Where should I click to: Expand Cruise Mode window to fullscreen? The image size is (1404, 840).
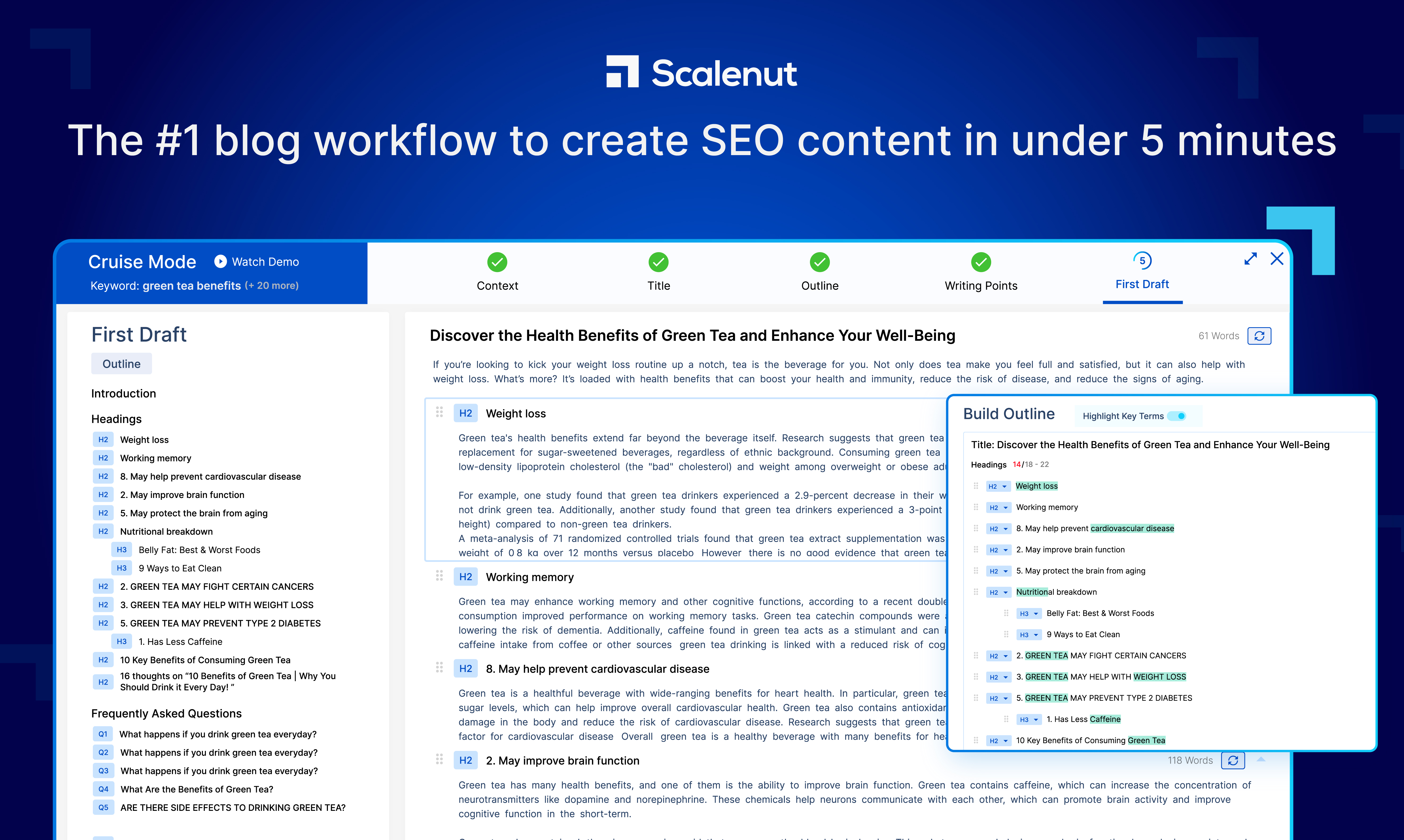tap(1250, 259)
